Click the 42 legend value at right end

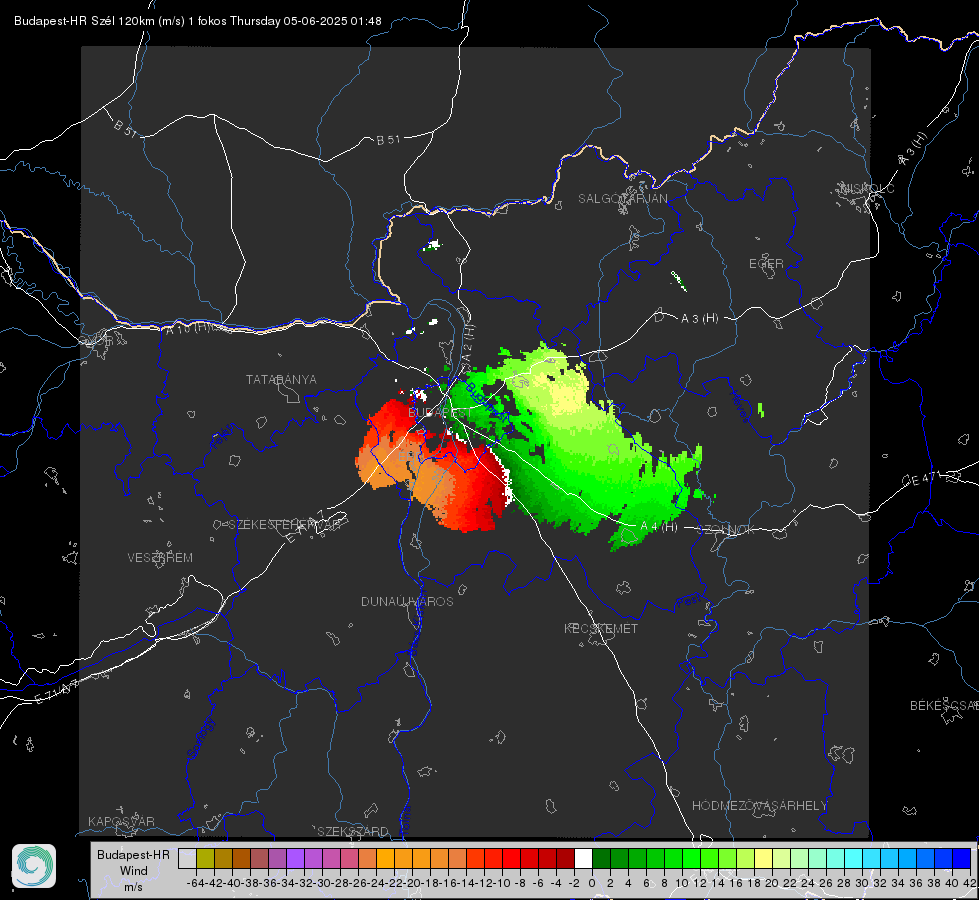point(969,883)
